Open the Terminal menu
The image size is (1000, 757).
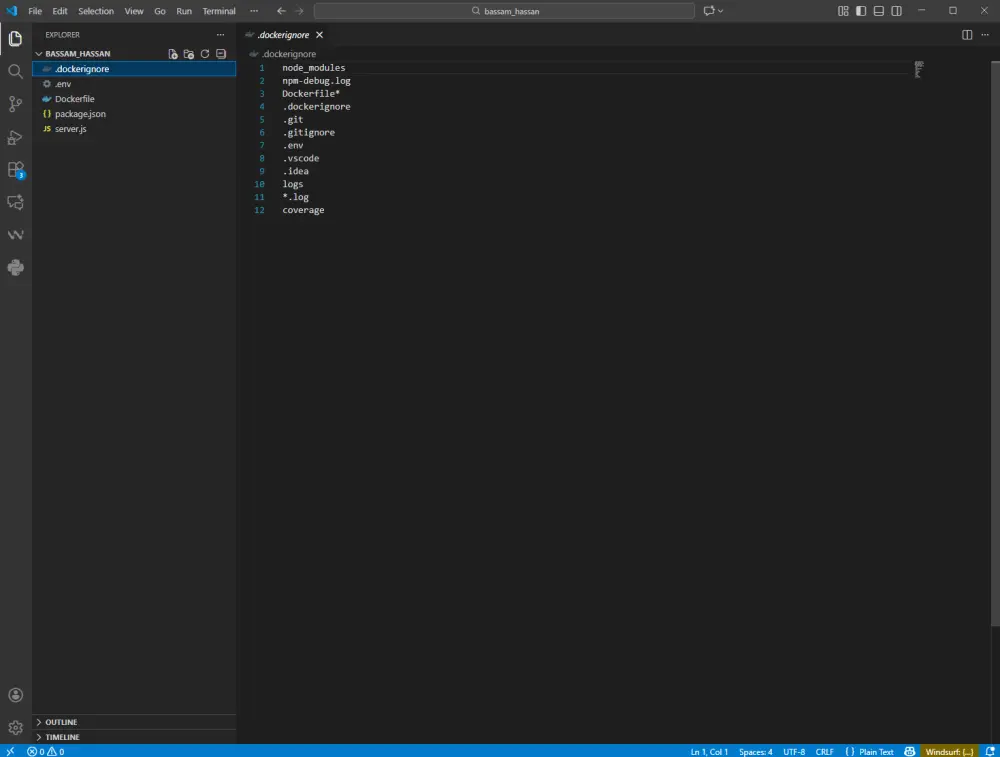[x=219, y=11]
